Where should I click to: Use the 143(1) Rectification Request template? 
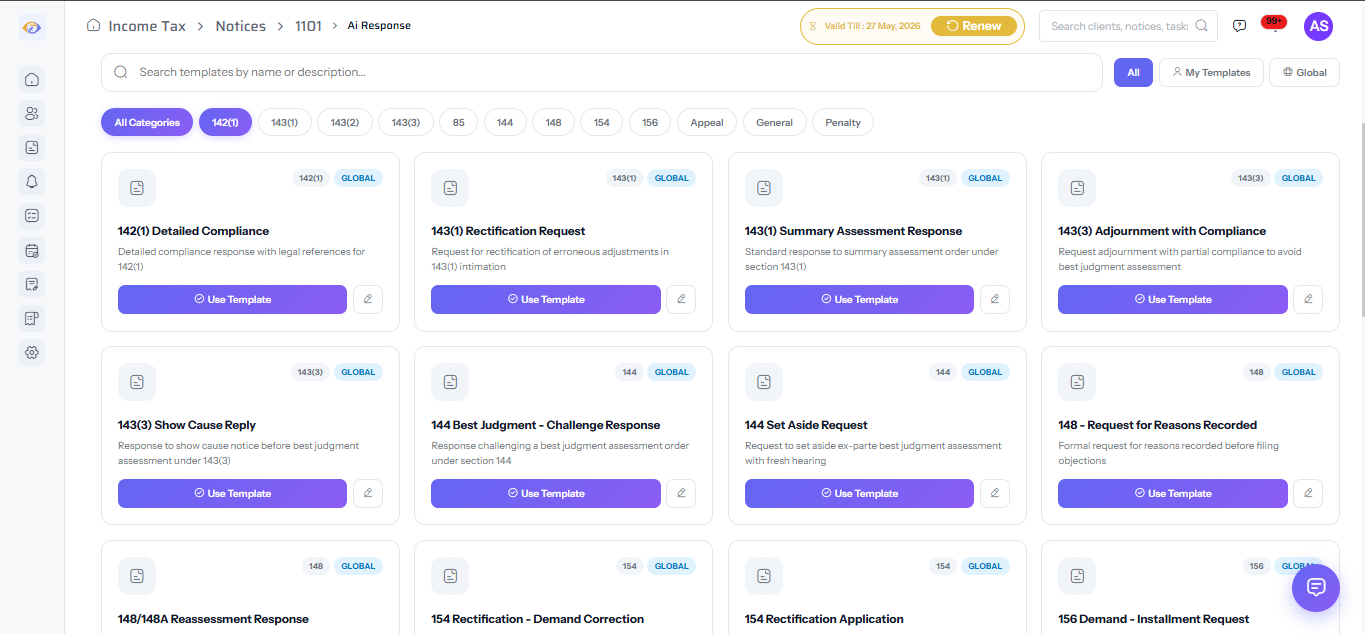coord(546,299)
